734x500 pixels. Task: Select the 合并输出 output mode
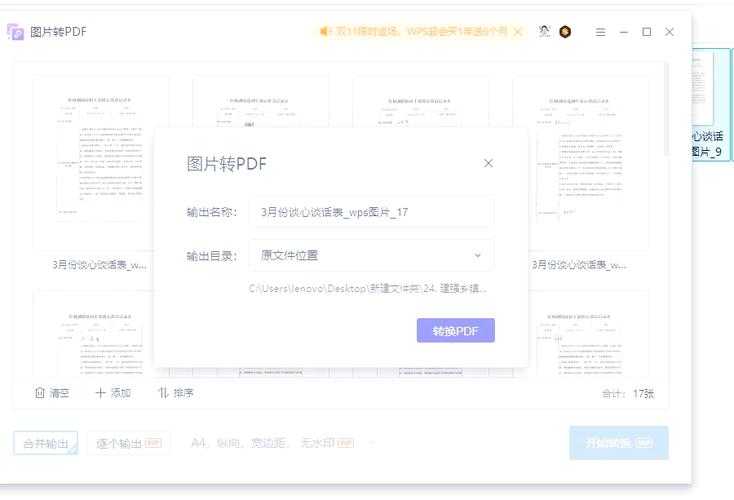click(x=46, y=443)
